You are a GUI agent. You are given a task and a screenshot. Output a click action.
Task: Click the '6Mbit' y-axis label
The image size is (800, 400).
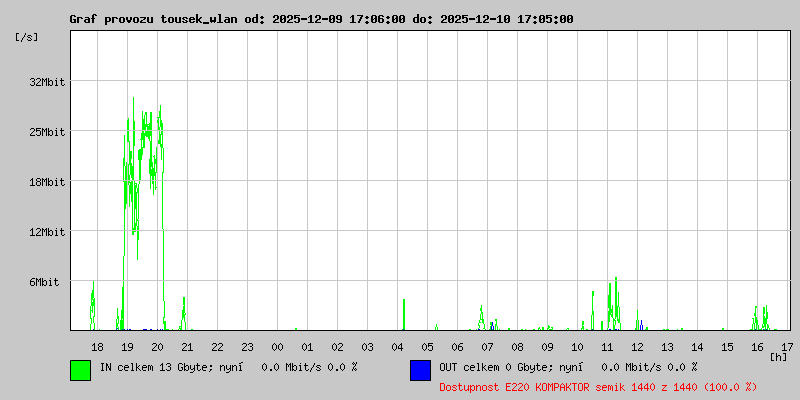[x=44, y=282]
